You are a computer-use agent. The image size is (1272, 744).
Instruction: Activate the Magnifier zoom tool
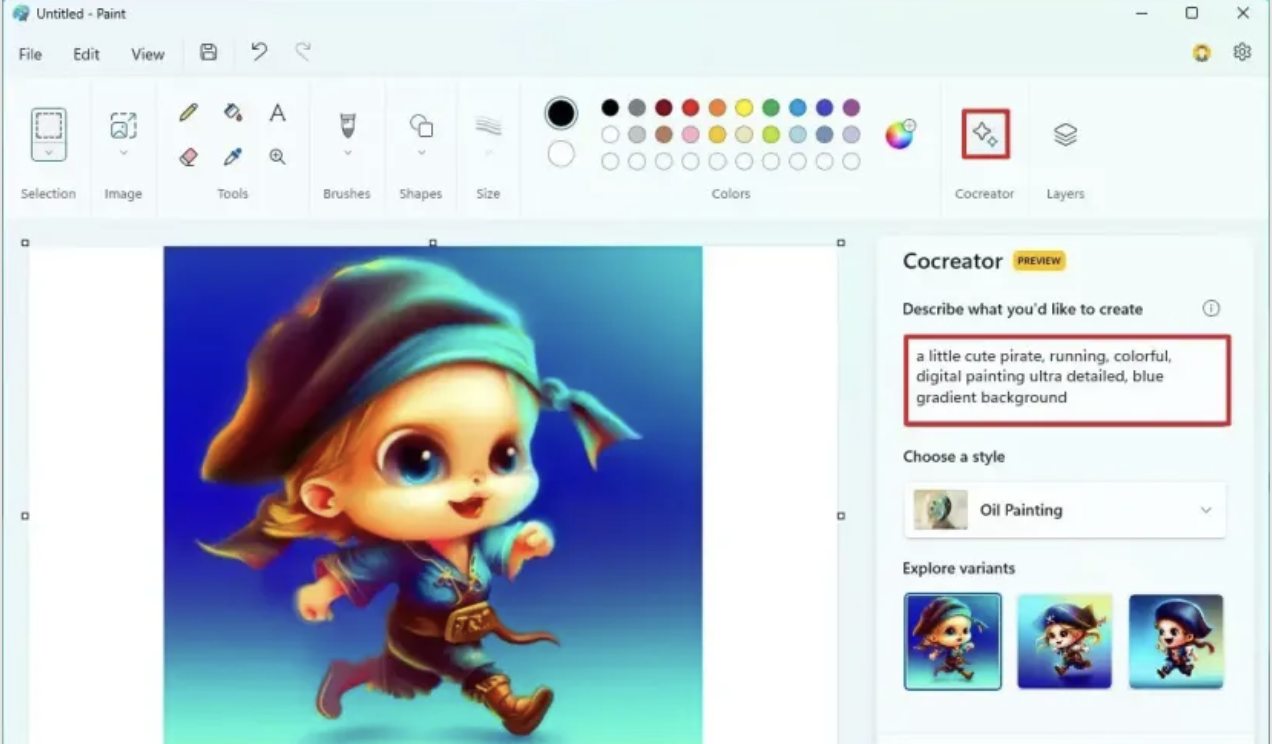pos(277,157)
